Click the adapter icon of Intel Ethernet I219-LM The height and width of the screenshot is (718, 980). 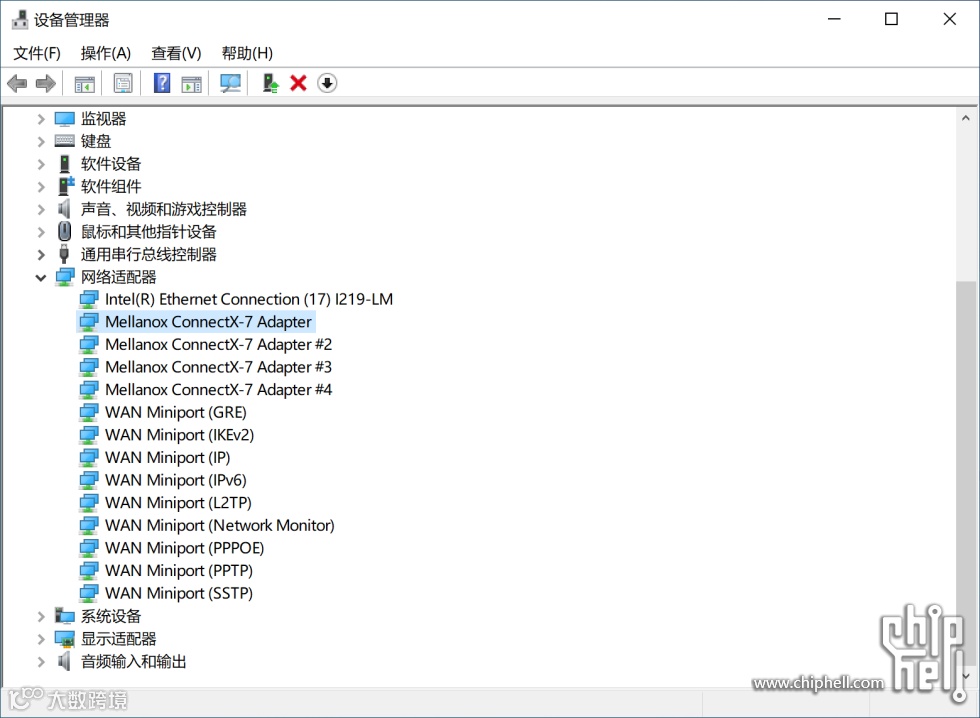coord(89,299)
